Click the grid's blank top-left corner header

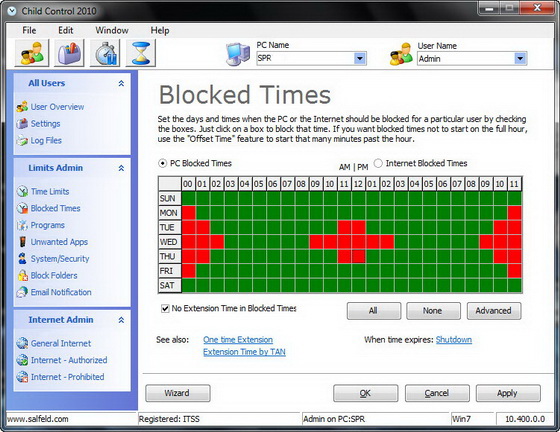170,184
